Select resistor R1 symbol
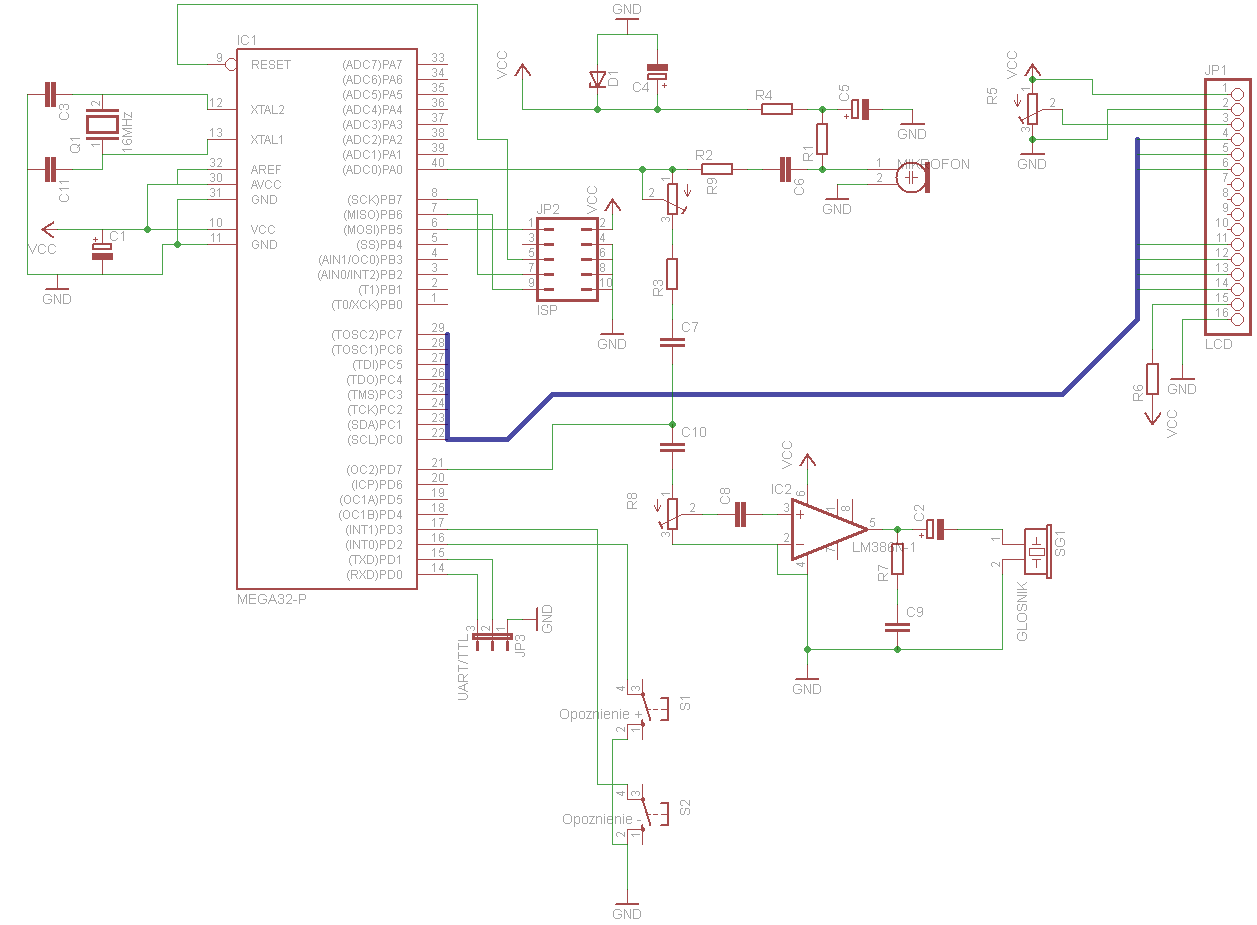Screen dimensions: 1257x925 coord(822,140)
